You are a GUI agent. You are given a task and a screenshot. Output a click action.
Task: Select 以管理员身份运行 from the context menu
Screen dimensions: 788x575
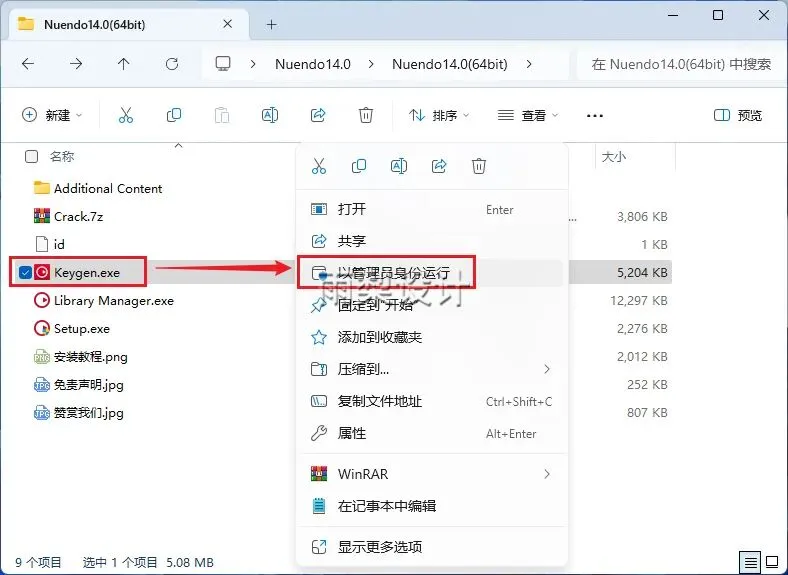pos(431,273)
